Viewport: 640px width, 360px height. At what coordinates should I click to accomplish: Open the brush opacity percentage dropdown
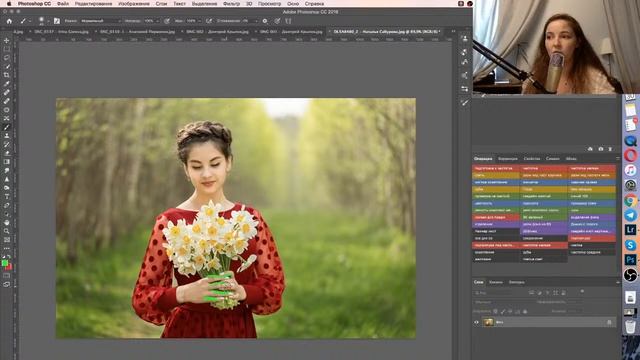pyautogui.click(x=150, y=21)
